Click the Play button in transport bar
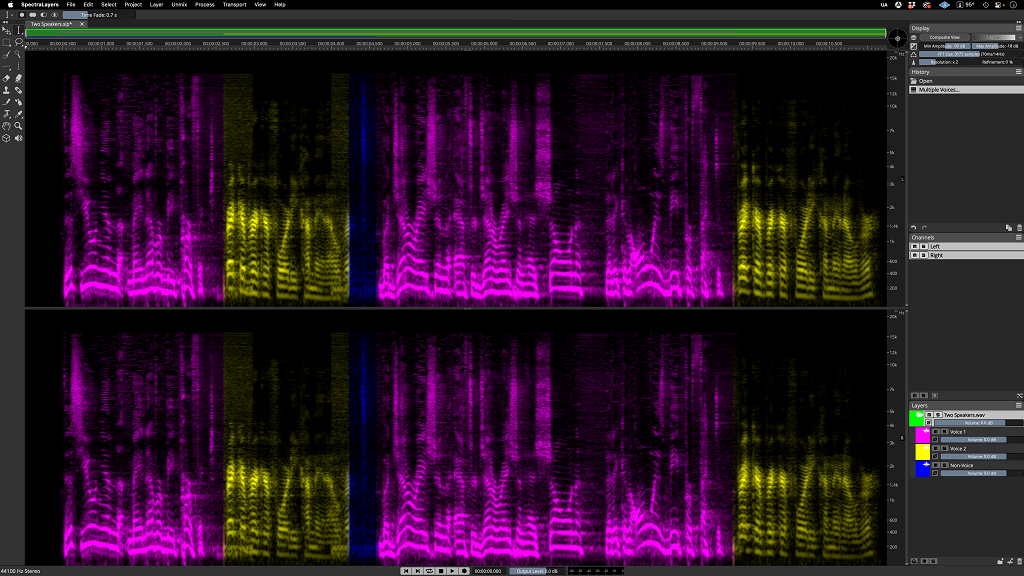The height and width of the screenshot is (576, 1024). (453, 571)
